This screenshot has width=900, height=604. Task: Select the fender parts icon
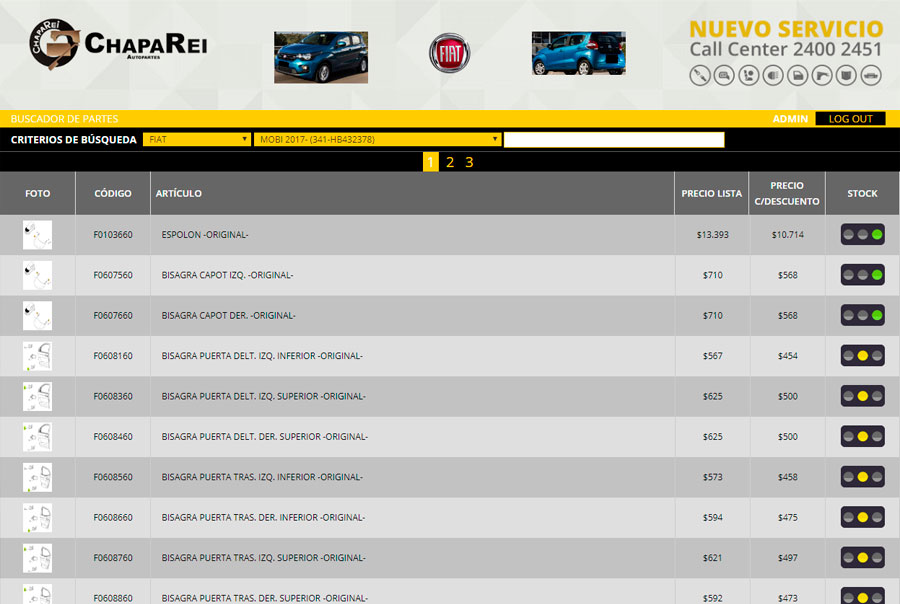point(822,75)
